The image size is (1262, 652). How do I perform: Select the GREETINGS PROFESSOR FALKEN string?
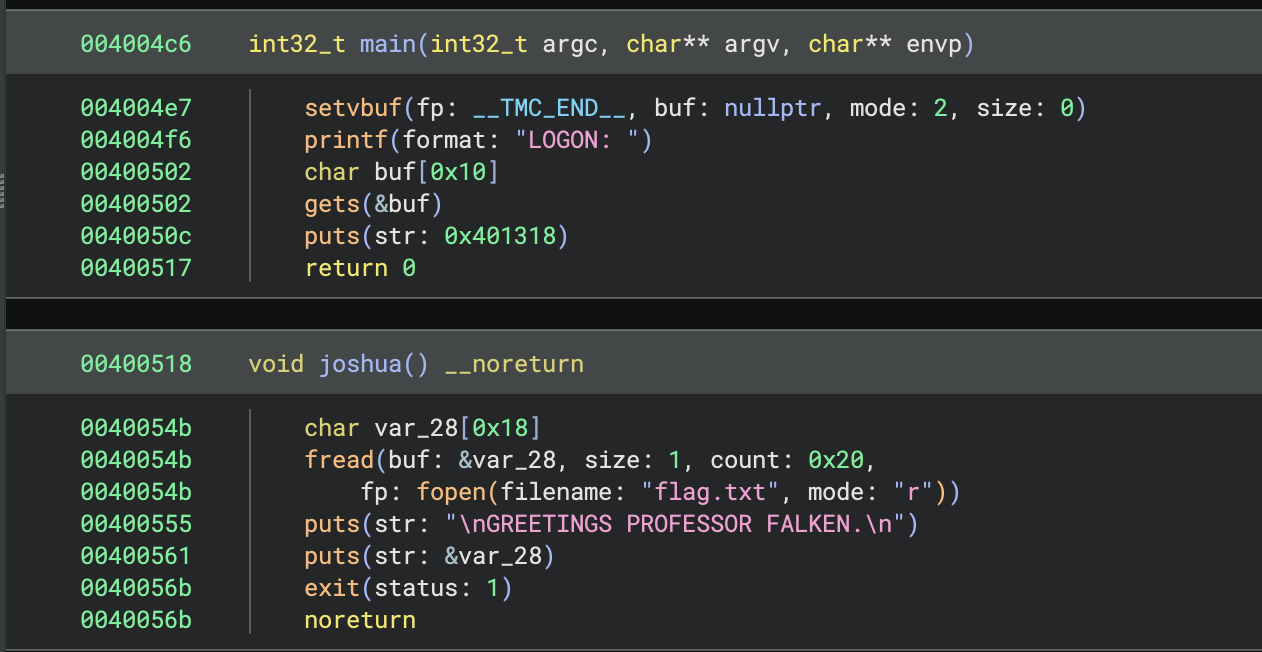click(x=680, y=524)
